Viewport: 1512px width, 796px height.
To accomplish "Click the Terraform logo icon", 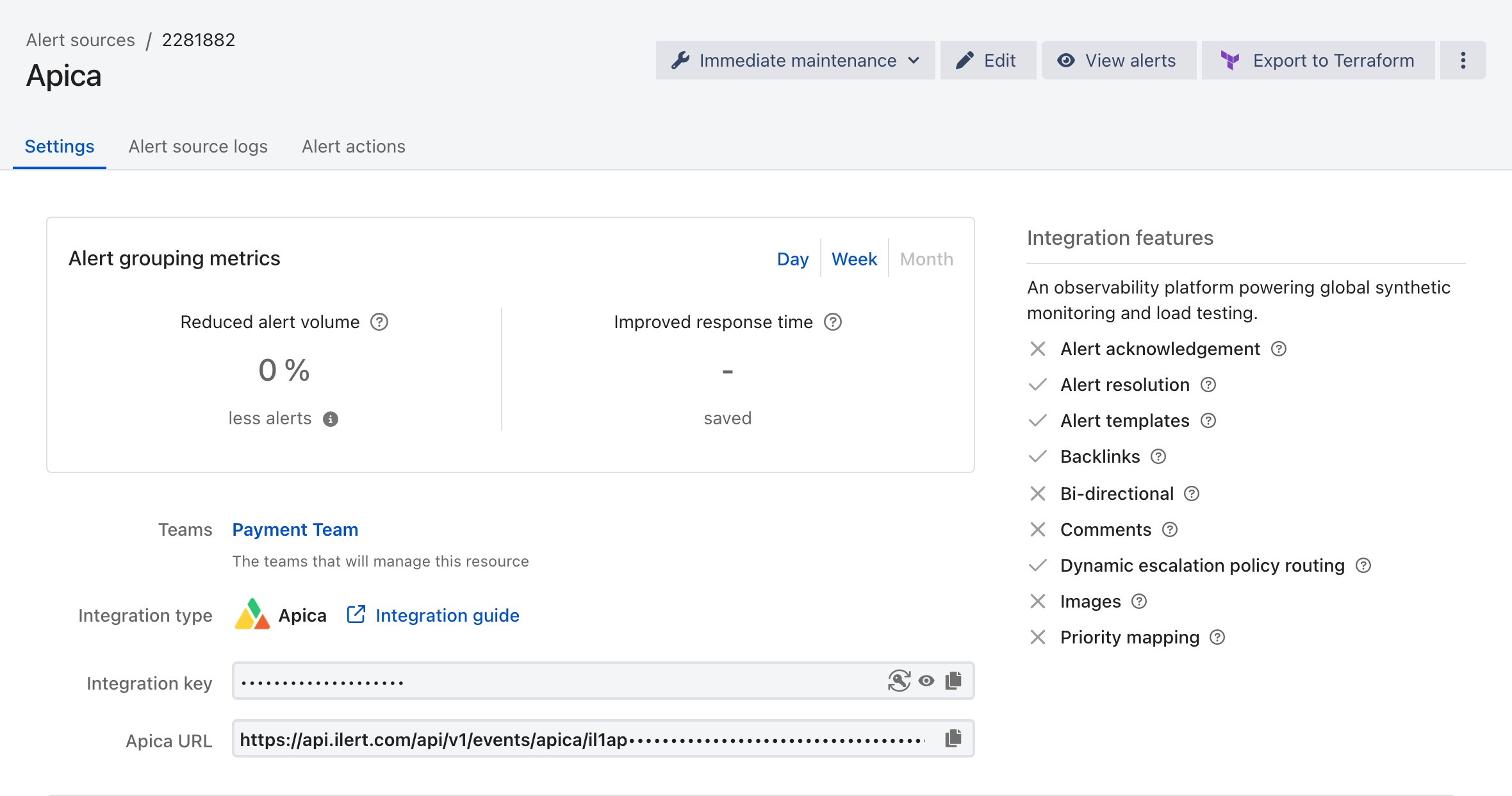I will [x=1230, y=60].
